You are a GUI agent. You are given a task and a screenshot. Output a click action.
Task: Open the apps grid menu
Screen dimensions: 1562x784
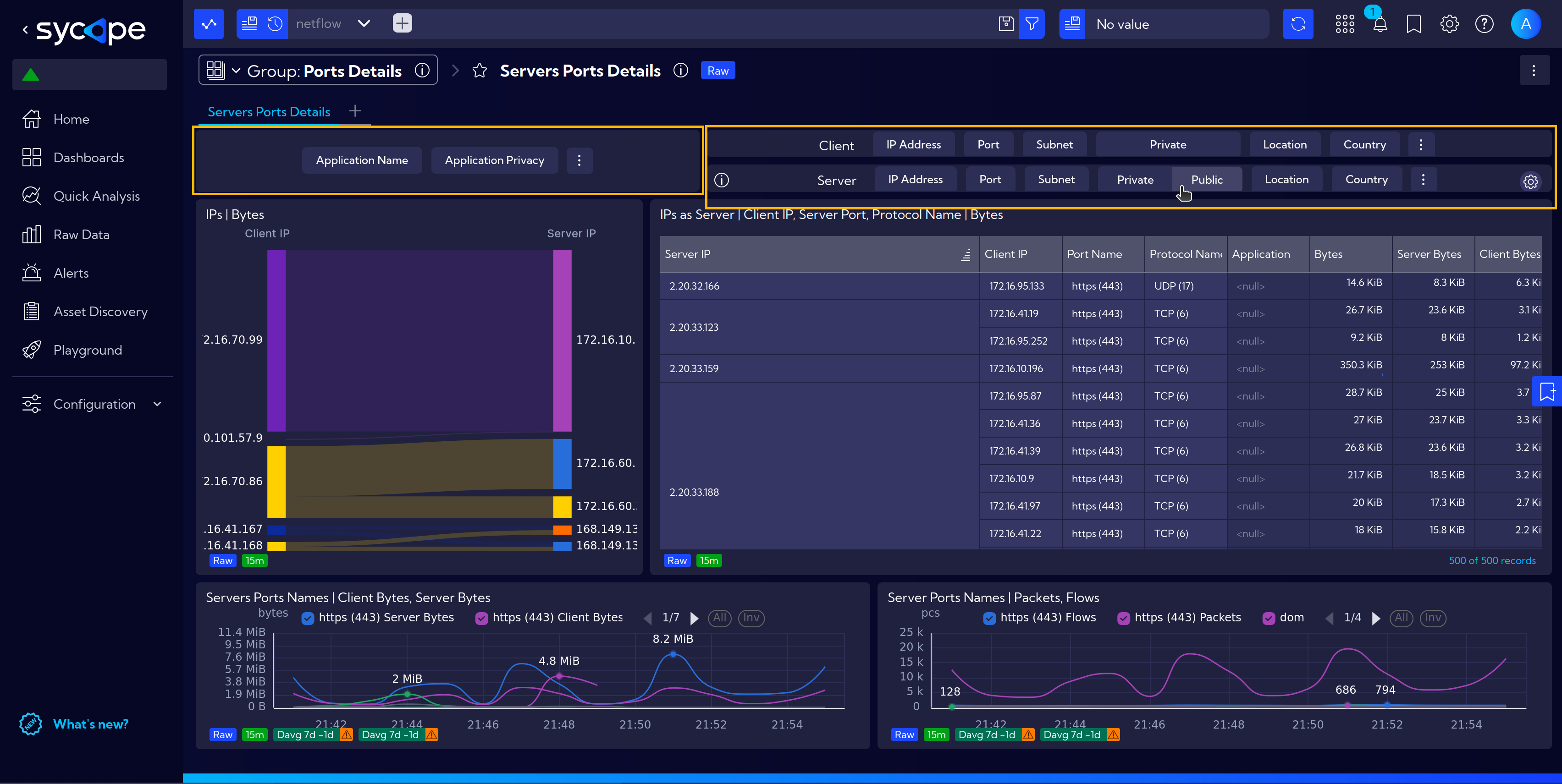click(1345, 24)
